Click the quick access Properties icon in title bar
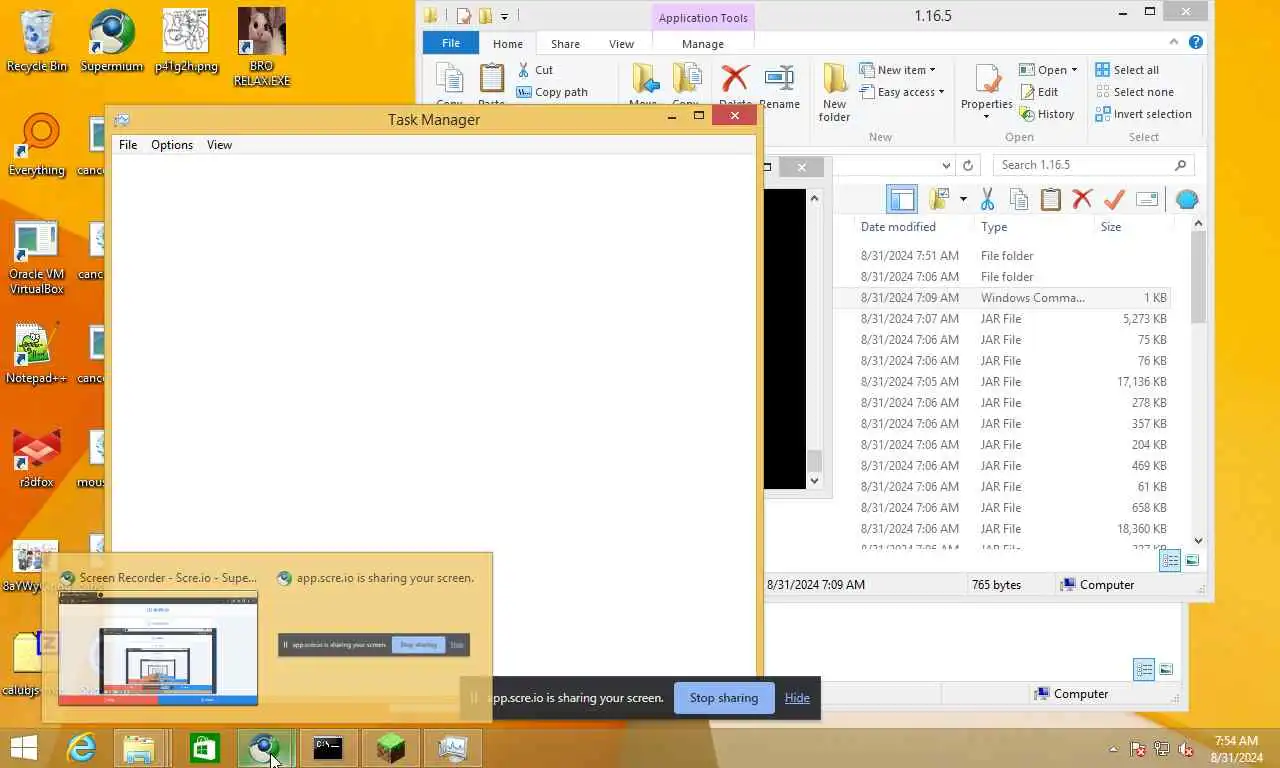 coord(464,16)
